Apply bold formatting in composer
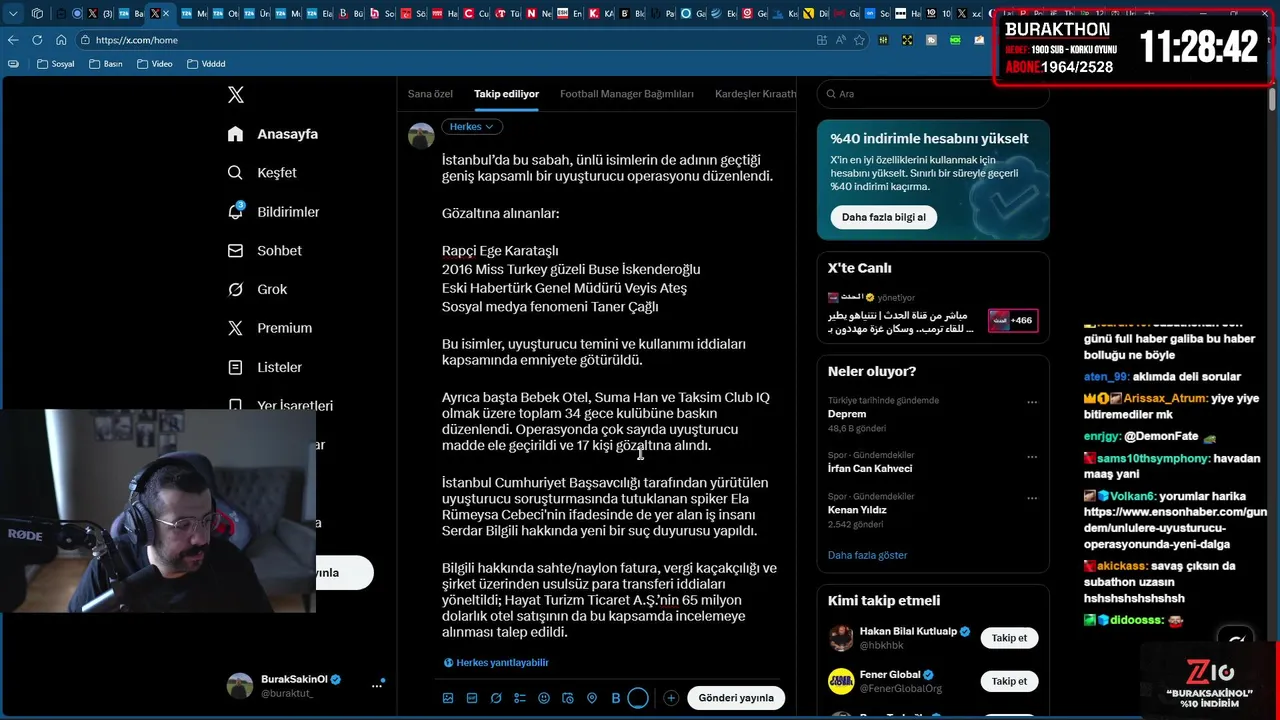Viewport: 1280px width, 720px height. pos(616,698)
